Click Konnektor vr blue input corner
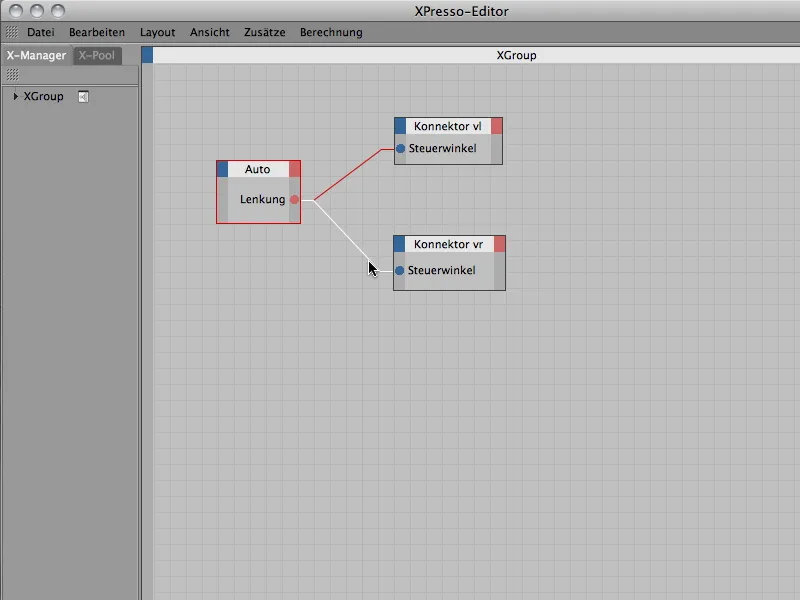The image size is (800, 600). tap(399, 244)
